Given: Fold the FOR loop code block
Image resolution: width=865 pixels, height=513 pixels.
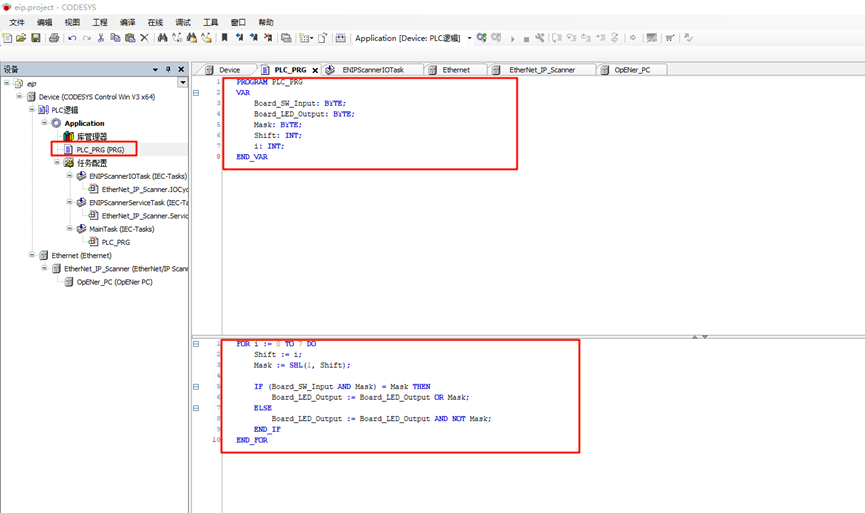Looking at the screenshot, I should 196,344.
